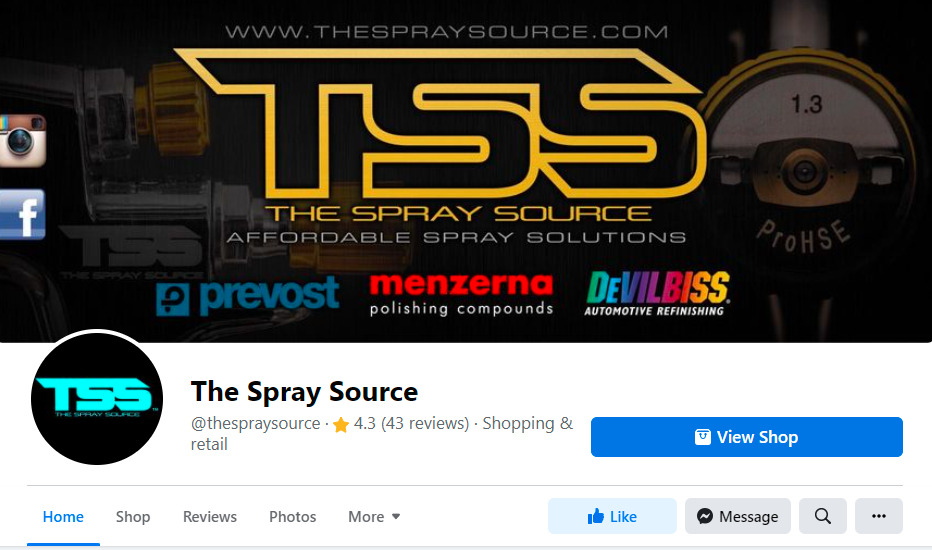Click the Messenger icon on Message button

(705, 516)
